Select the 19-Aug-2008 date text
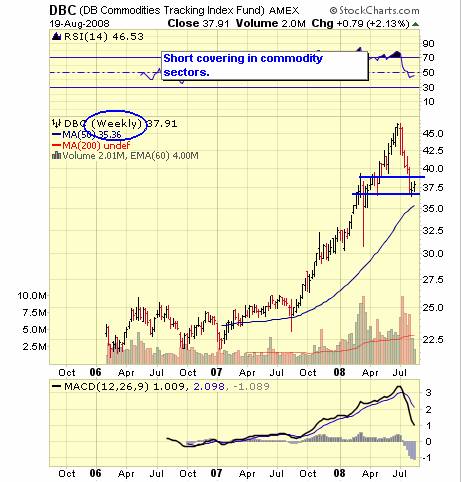The image size is (461, 482). coord(79,24)
